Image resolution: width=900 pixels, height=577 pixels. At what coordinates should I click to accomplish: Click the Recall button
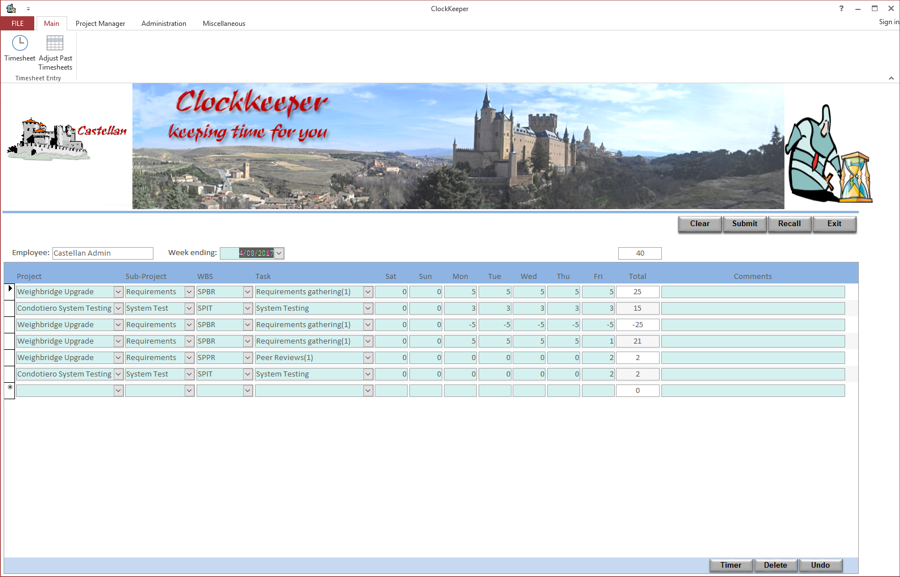(789, 224)
